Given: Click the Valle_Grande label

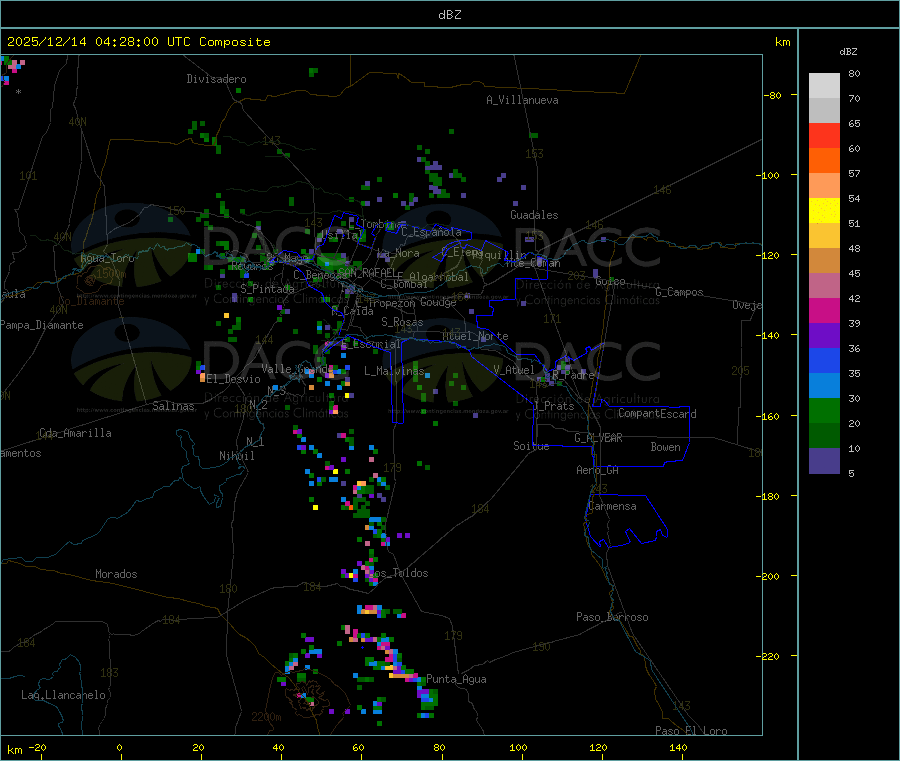Looking at the screenshot, I should coord(297,369).
